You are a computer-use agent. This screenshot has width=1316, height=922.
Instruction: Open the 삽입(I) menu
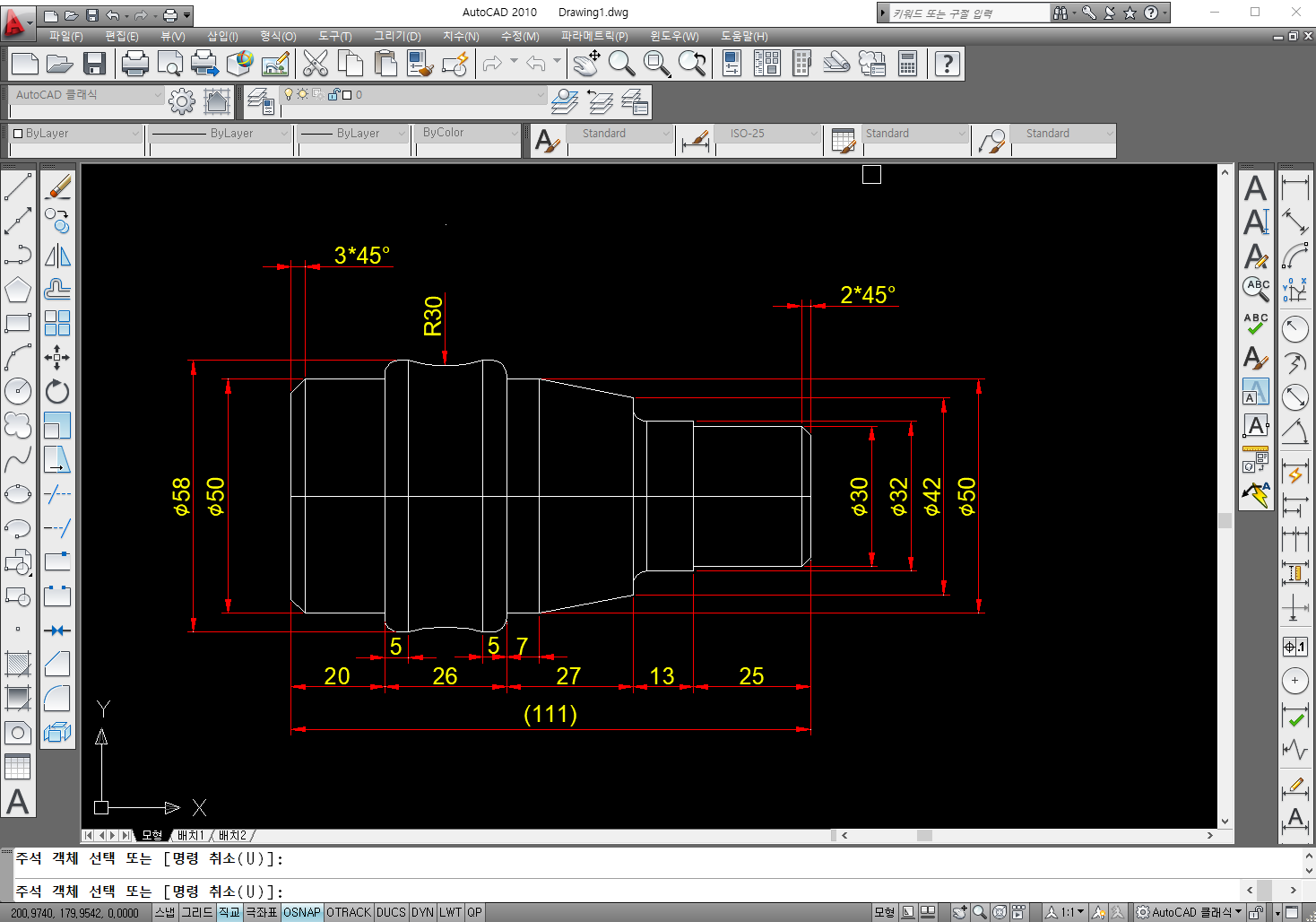tap(222, 37)
